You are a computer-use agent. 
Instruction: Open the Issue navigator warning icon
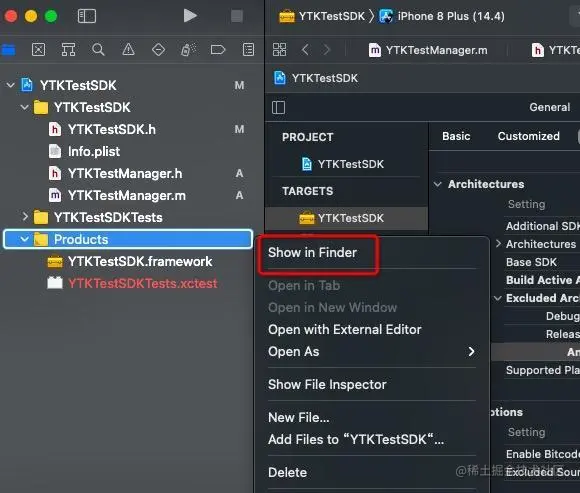(x=128, y=50)
